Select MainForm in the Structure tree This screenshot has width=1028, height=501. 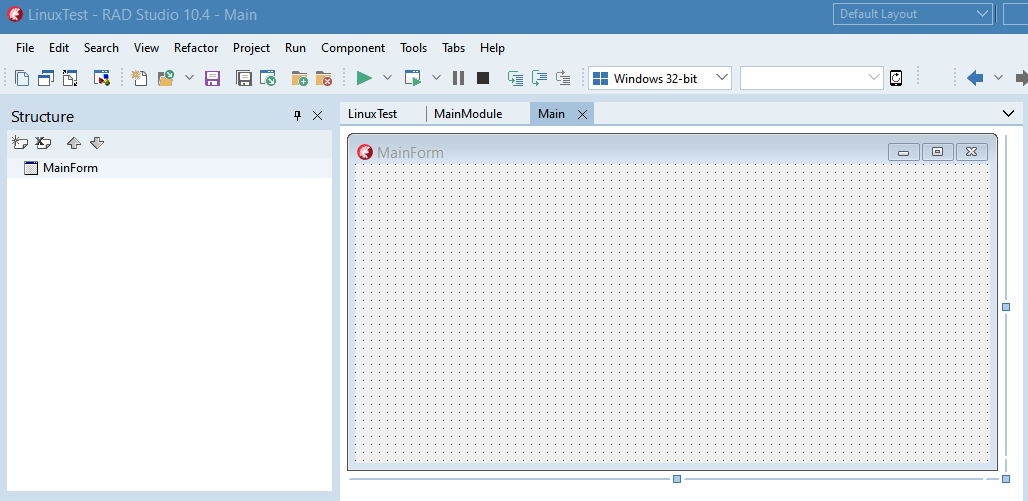click(70, 168)
